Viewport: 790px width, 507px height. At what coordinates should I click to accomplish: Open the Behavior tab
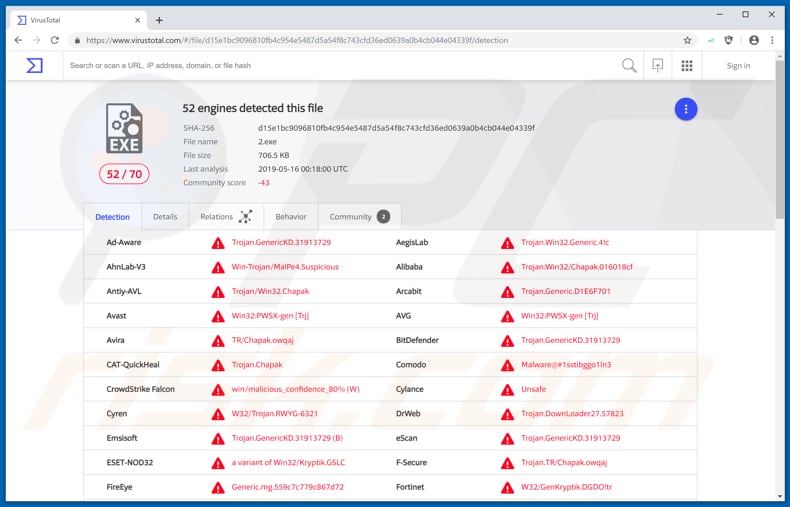pos(291,217)
